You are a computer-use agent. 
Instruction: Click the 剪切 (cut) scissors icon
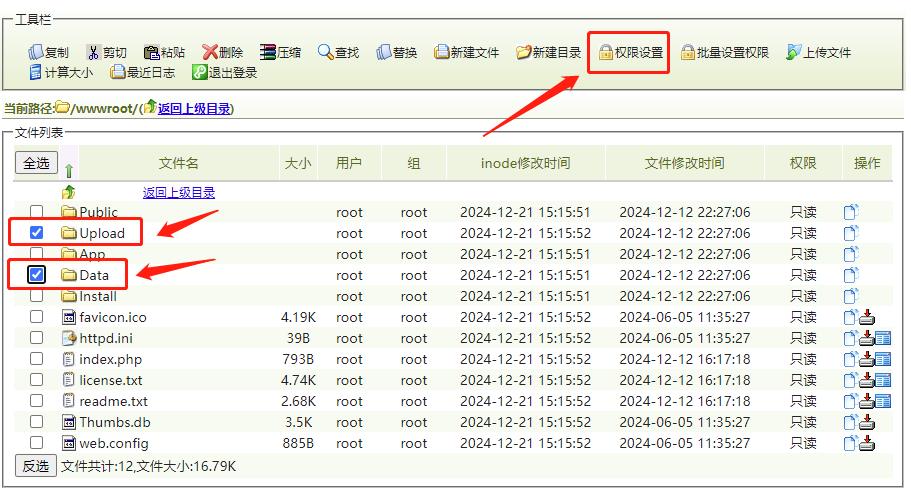pos(94,52)
